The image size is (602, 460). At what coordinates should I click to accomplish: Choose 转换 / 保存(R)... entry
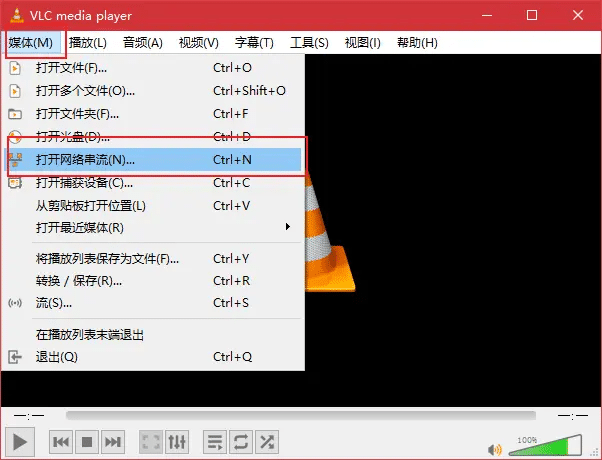tap(153, 281)
